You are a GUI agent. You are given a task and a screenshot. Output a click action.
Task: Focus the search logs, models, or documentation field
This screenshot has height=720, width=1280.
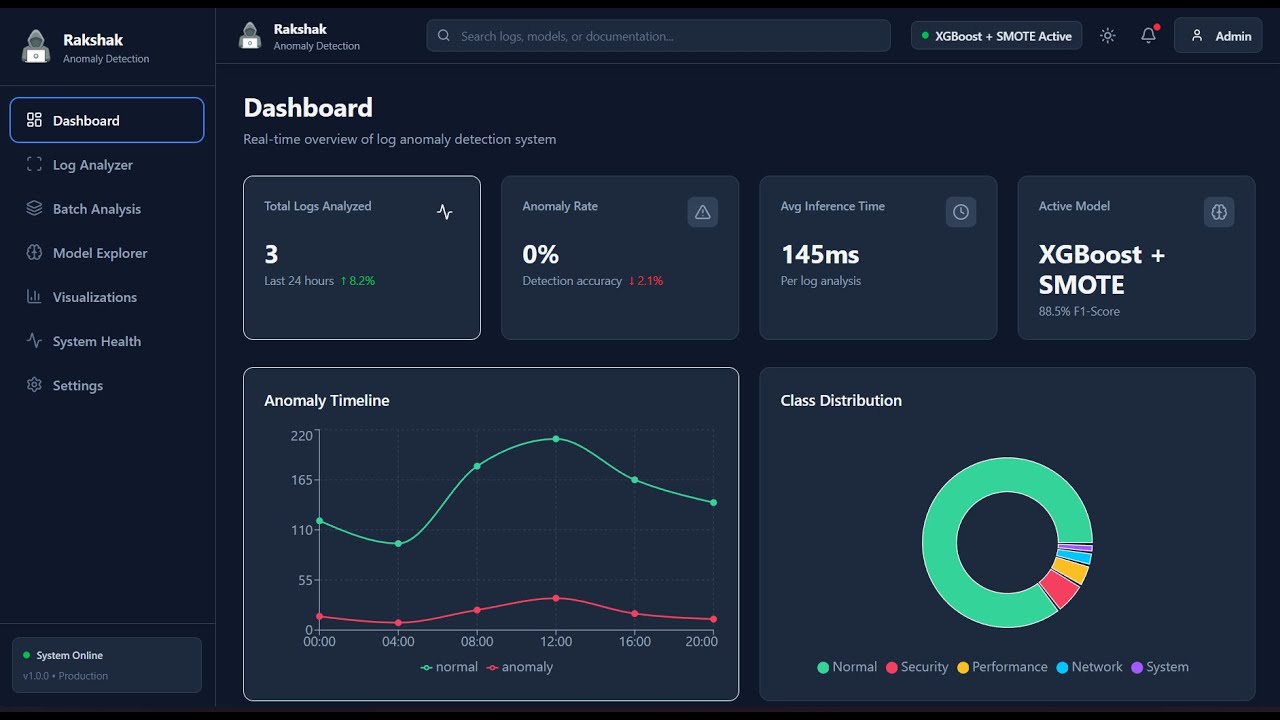point(658,36)
